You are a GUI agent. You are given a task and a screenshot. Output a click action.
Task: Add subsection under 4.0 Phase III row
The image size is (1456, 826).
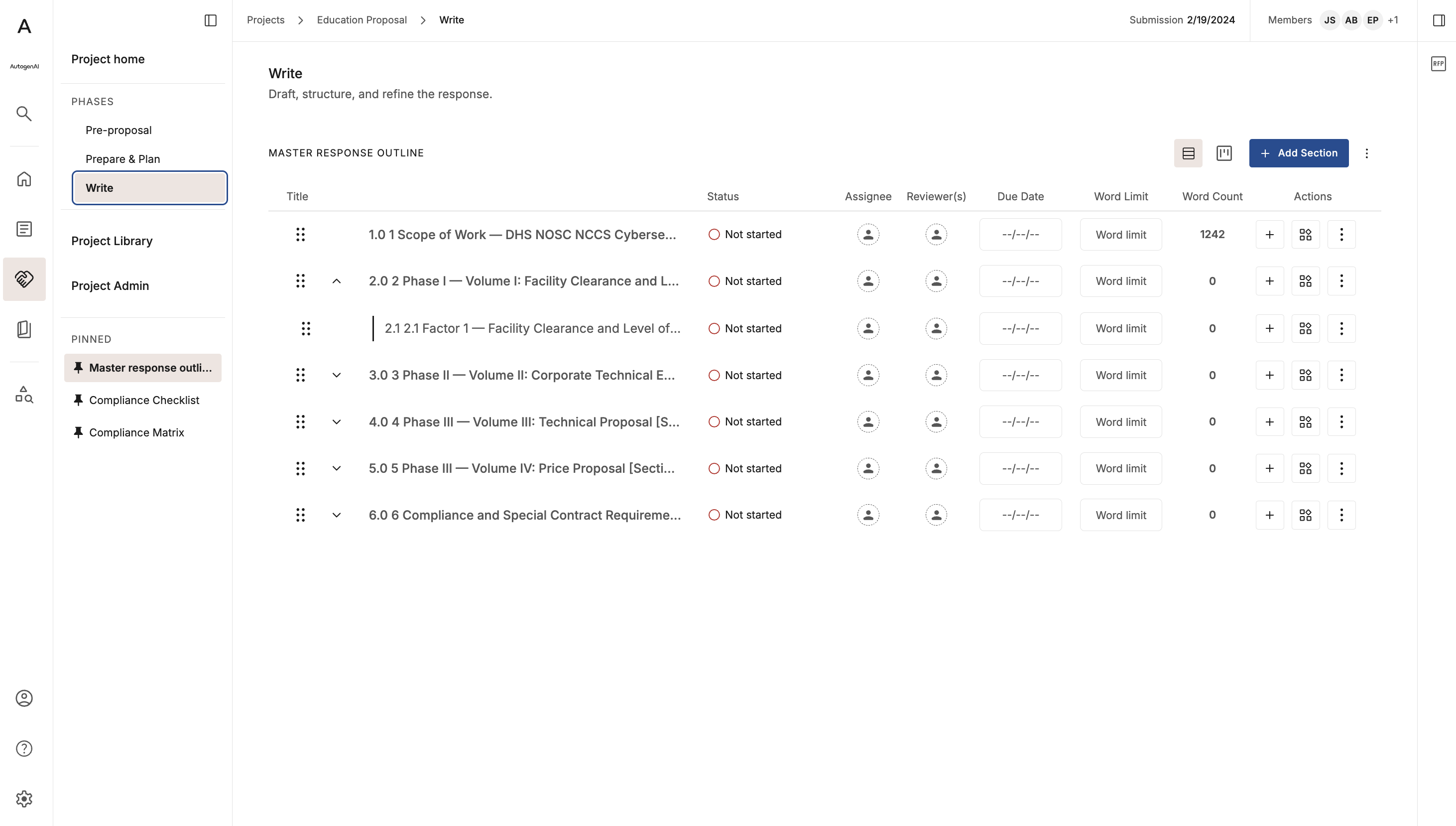tap(1270, 422)
